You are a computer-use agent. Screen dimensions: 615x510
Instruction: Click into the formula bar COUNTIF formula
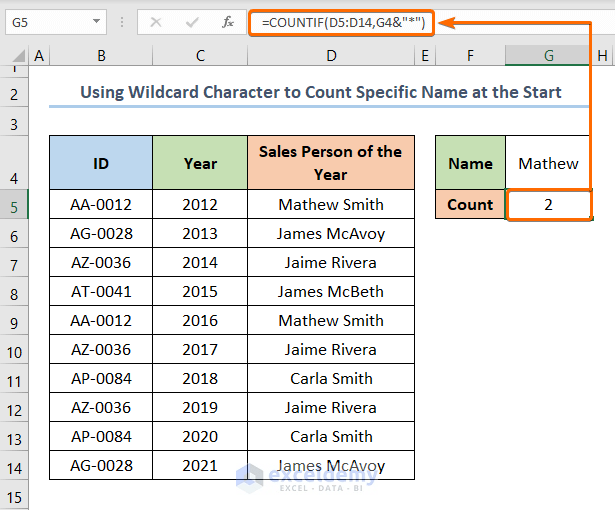(342, 23)
